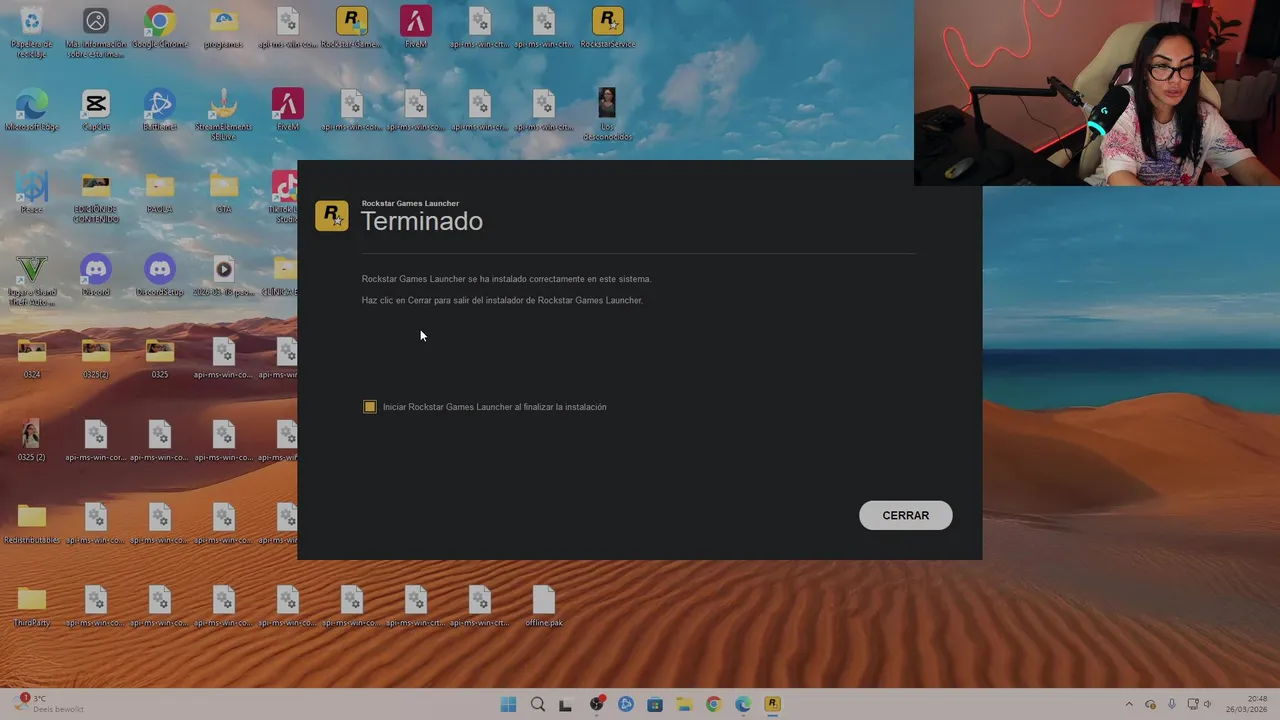Open the programas folder on desktop
Screen dimensions: 1280x720
224,28
